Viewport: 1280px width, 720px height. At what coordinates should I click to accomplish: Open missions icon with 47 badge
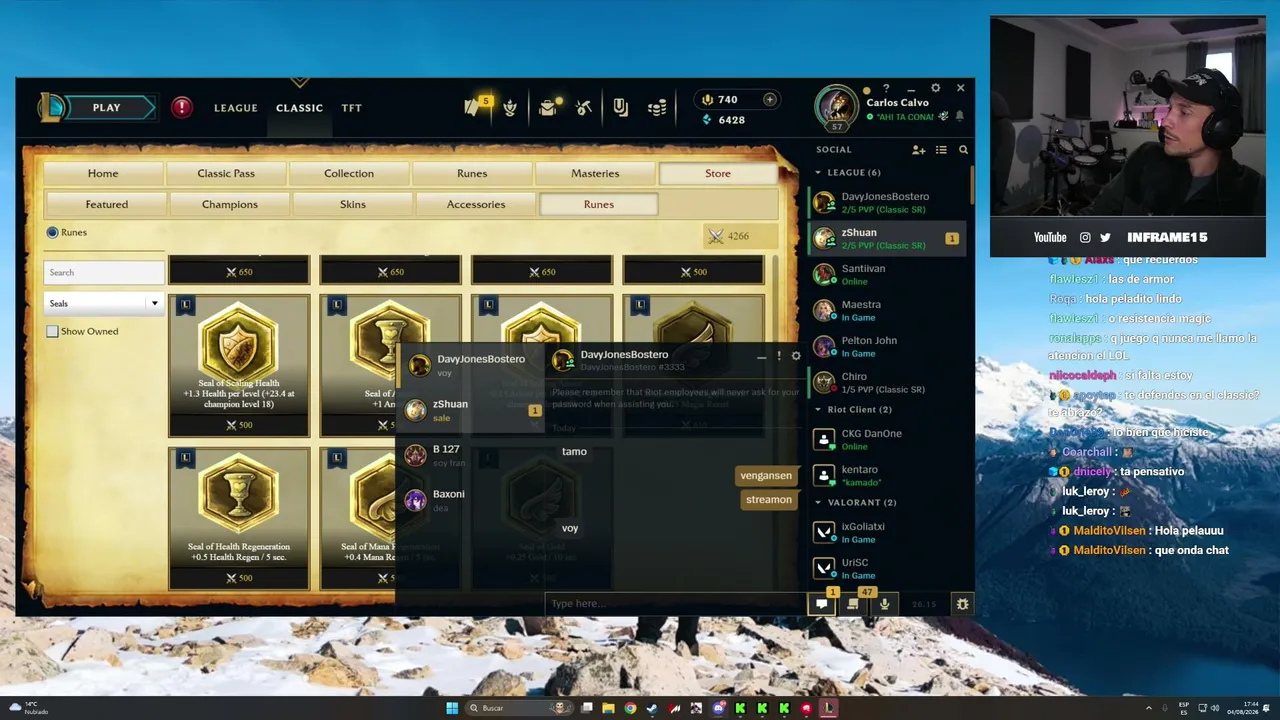[x=853, y=604]
